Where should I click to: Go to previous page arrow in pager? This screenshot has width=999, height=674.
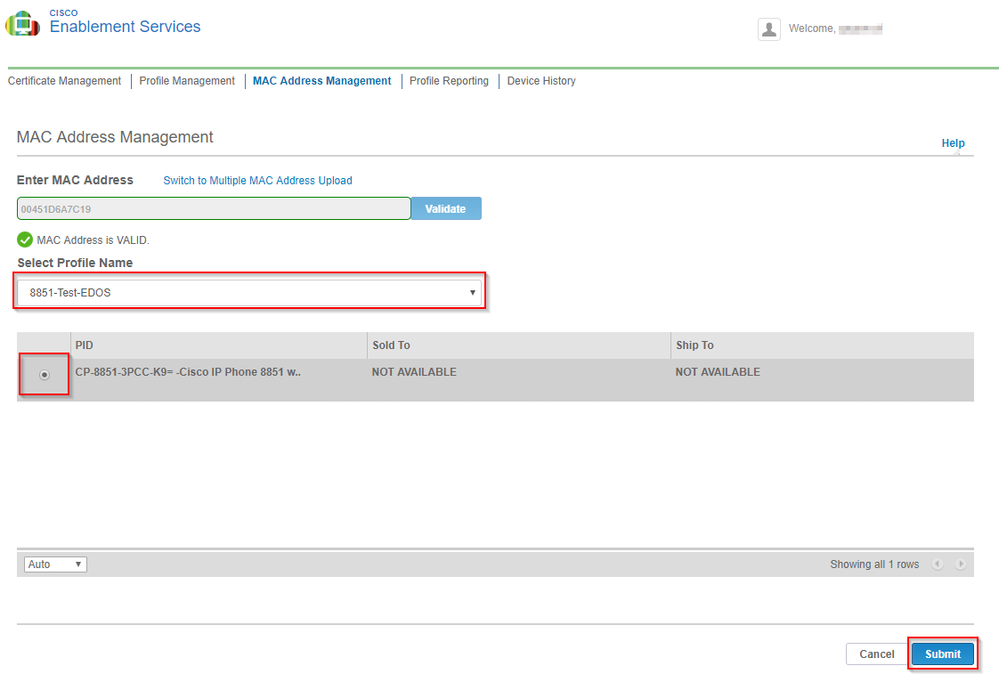937,564
